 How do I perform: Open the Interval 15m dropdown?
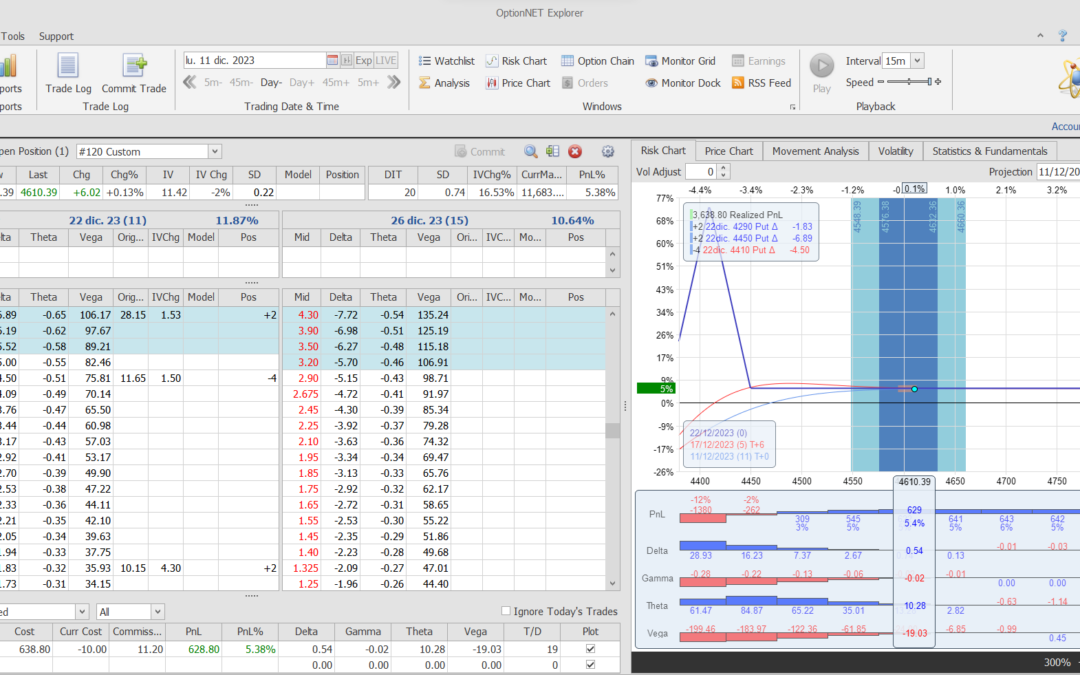point(917,61)
